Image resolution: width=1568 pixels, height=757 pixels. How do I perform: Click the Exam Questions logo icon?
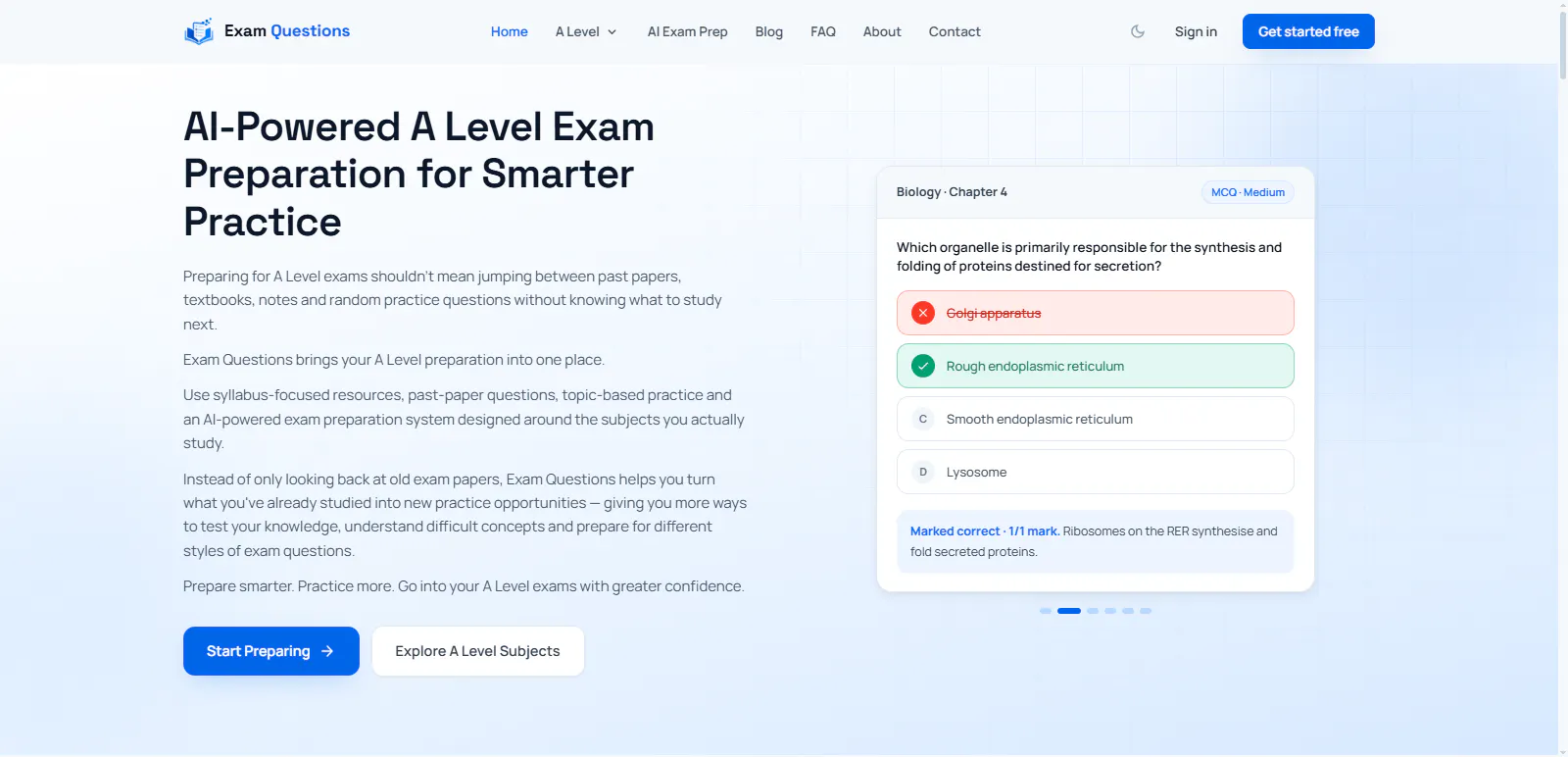[x=199, y=31]
